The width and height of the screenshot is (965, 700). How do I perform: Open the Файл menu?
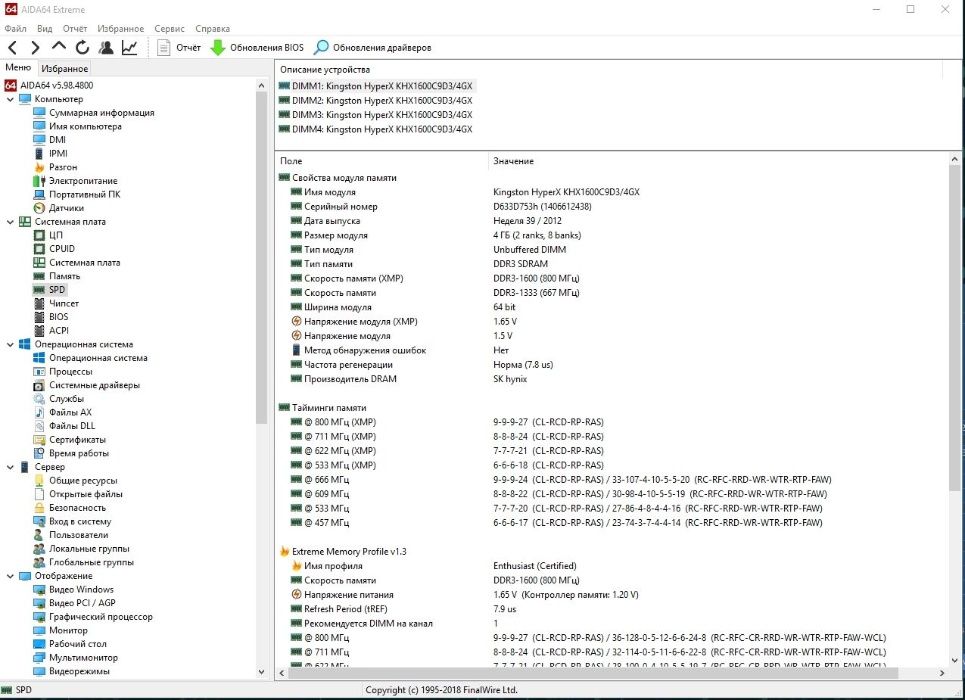(x=15, y=28)
